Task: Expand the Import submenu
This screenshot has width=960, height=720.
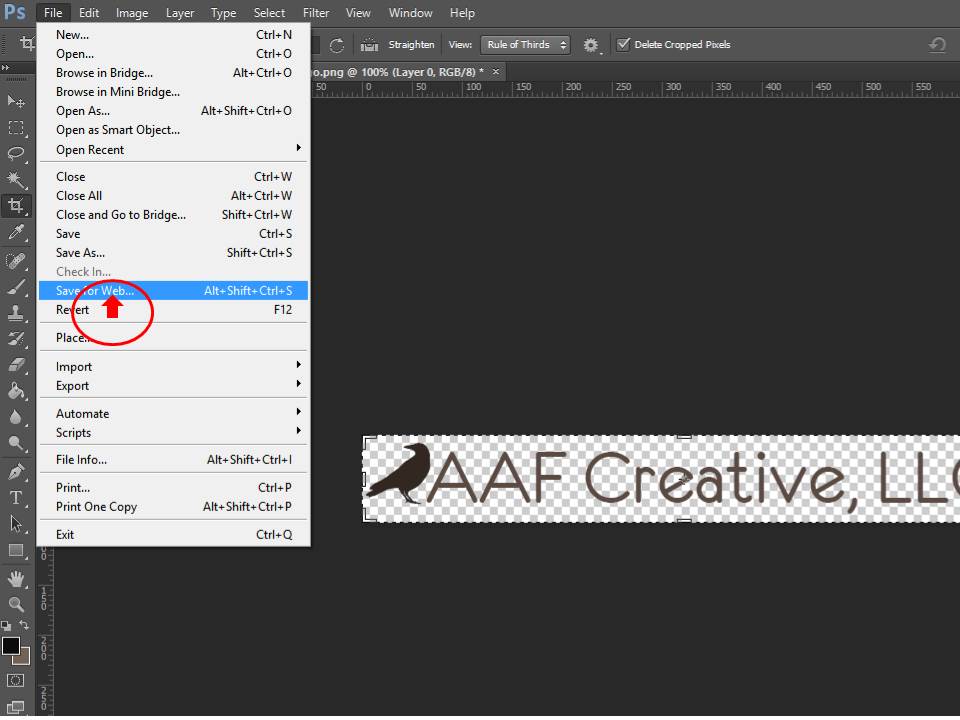Action: [173, 367]
